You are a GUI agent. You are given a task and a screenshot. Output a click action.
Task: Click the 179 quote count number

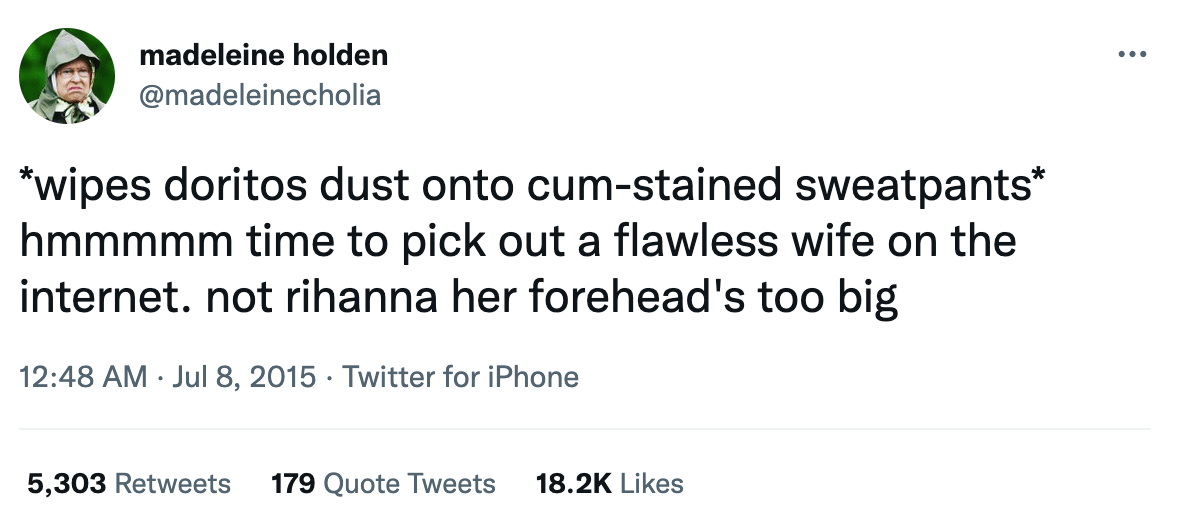(295, 484)
